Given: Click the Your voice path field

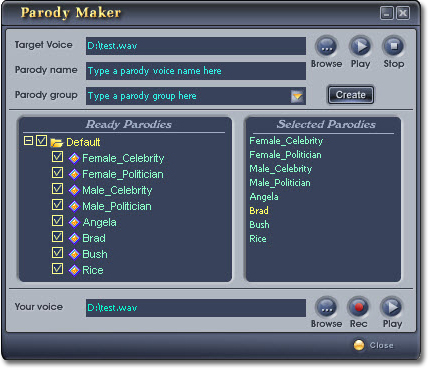Looking at the screenshot, I should 196,308.
